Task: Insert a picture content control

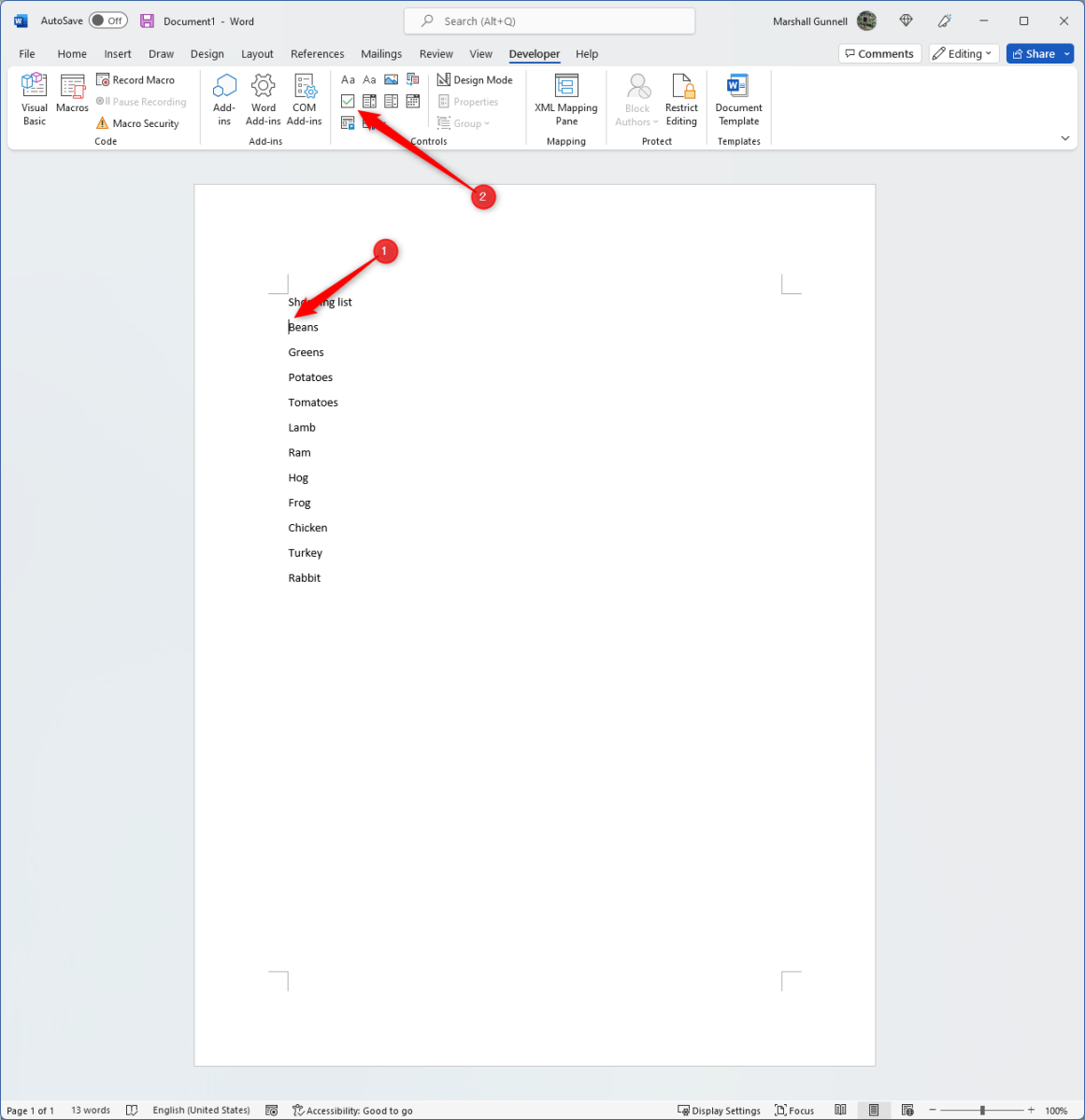Action: click(391, 79)
